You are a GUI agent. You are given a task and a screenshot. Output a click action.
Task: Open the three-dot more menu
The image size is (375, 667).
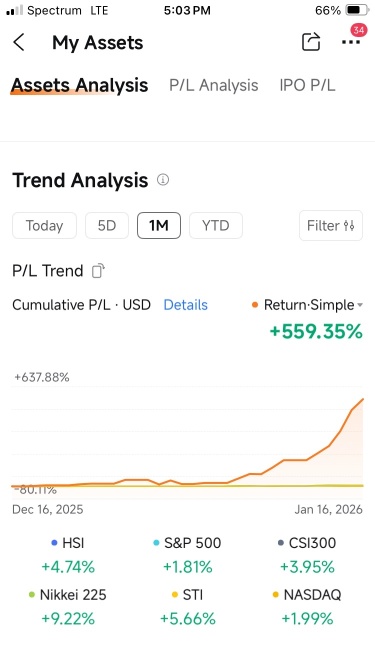pos(351,43)
